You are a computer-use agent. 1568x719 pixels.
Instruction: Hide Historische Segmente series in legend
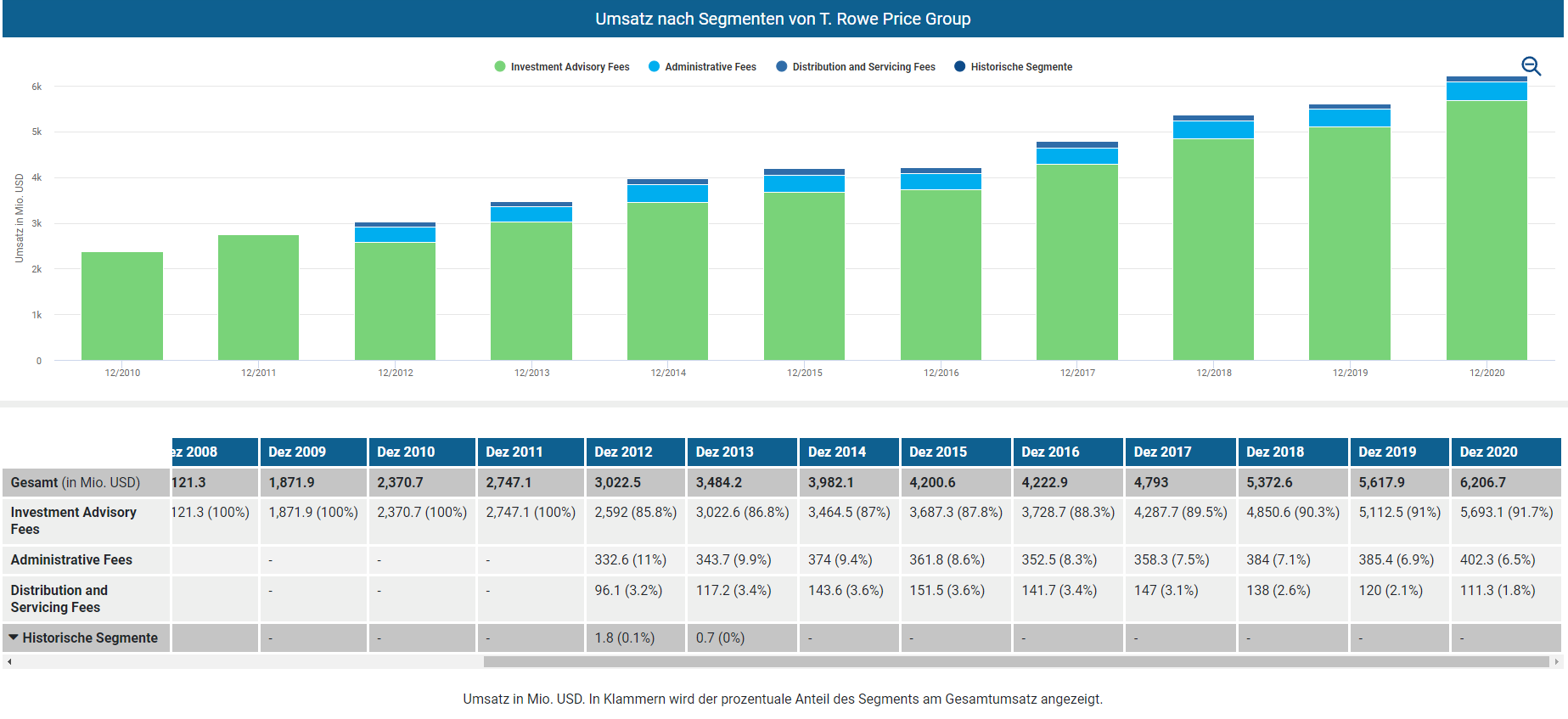[1020, 67]
